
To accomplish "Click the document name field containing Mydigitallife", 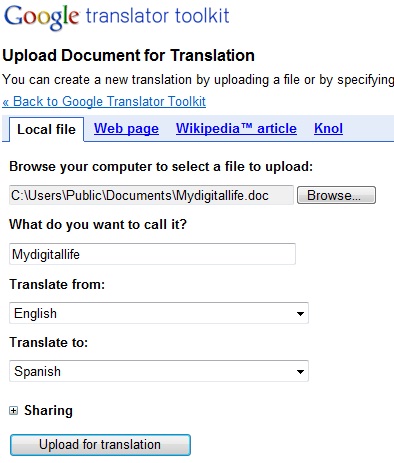I will (152, 254).
